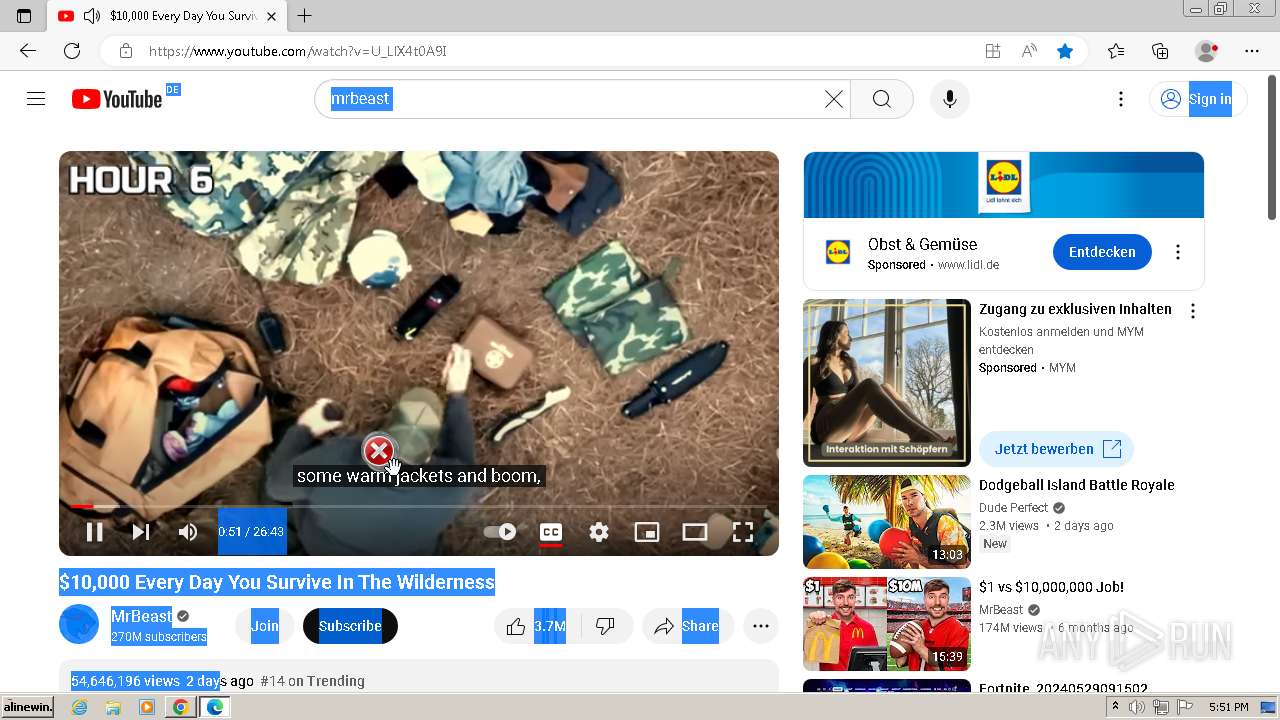Open Edge from taskbar

tap(214, 707)
